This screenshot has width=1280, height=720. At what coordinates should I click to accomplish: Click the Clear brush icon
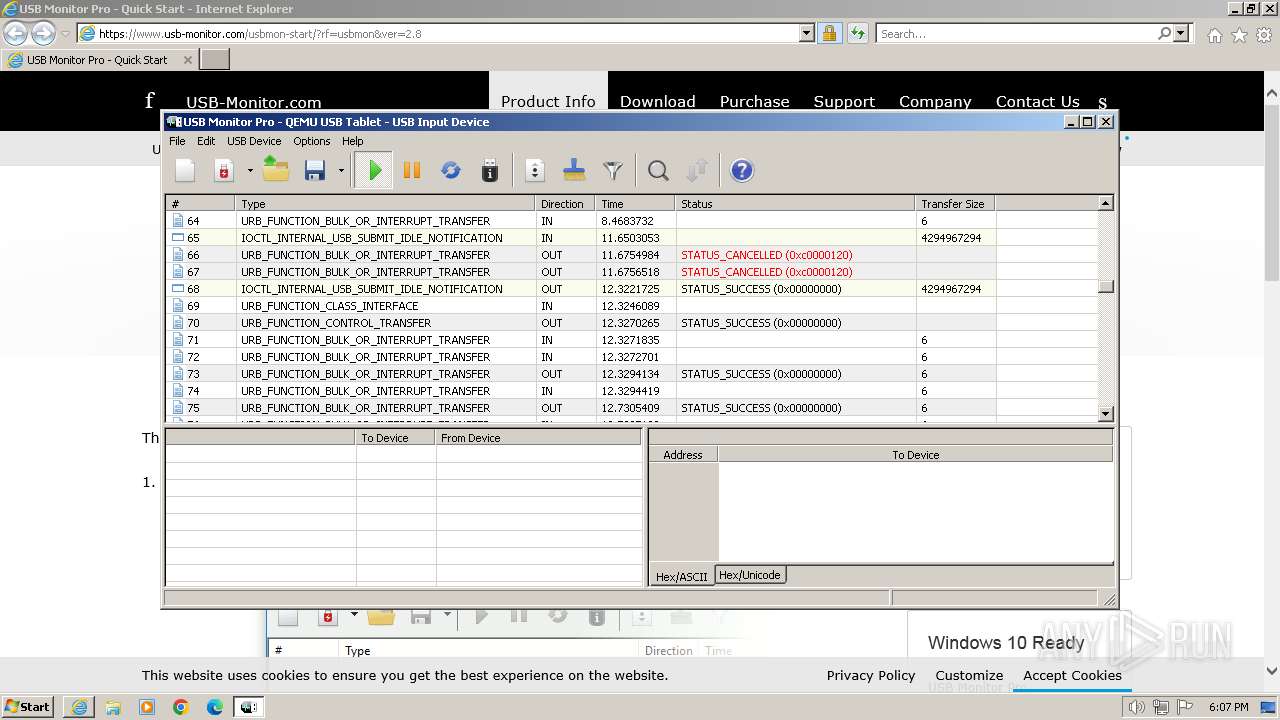click(x=574, y=171)
